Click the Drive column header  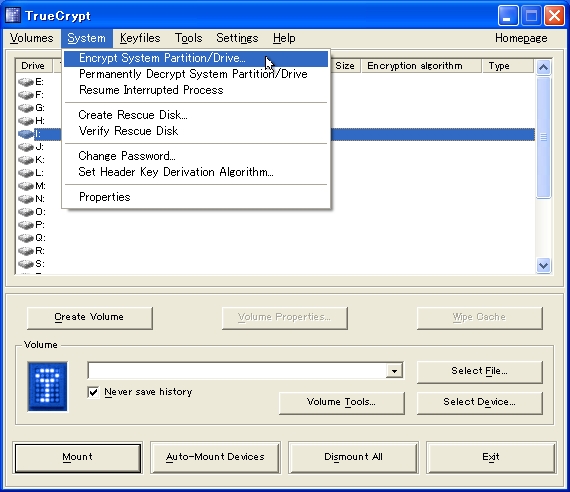click(34, 66)
